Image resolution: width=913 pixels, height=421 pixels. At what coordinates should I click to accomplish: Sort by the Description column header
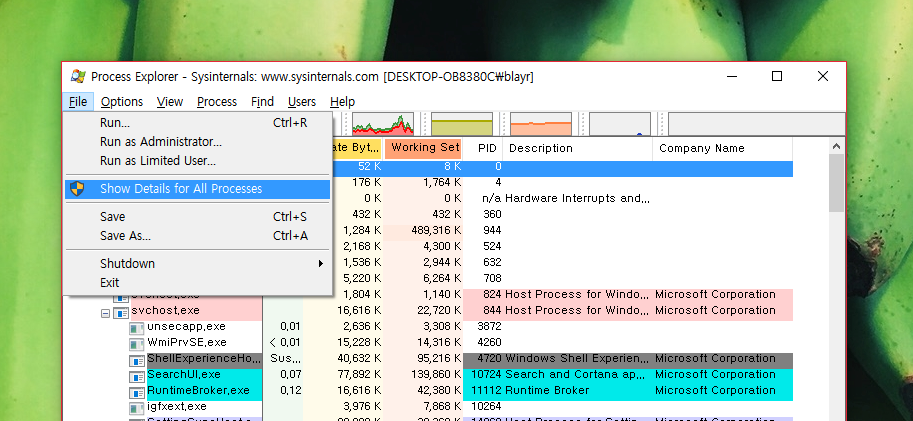(578, 148)
